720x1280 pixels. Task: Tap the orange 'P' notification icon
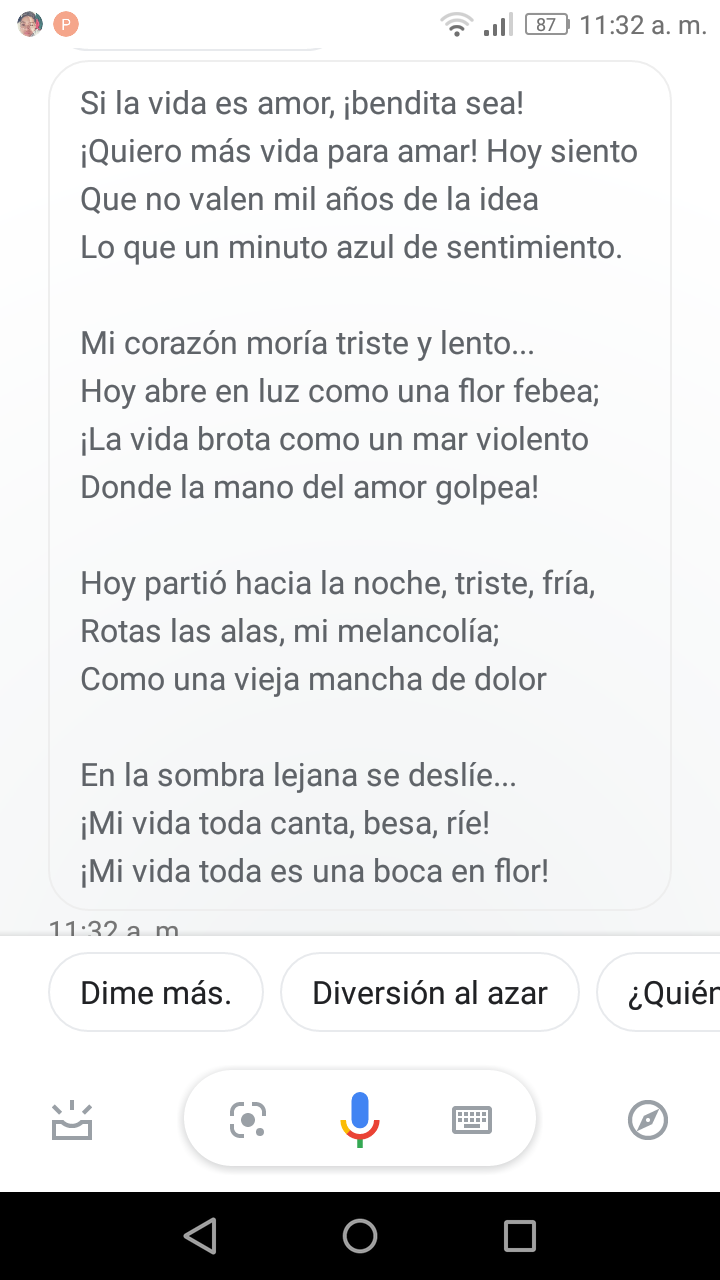coord(66,24)
